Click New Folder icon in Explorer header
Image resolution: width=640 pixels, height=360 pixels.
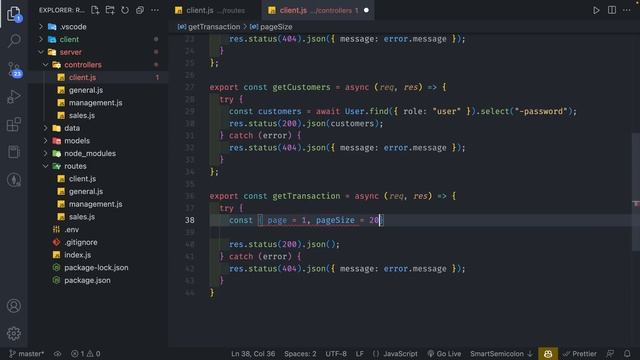(x=110, y=10)
